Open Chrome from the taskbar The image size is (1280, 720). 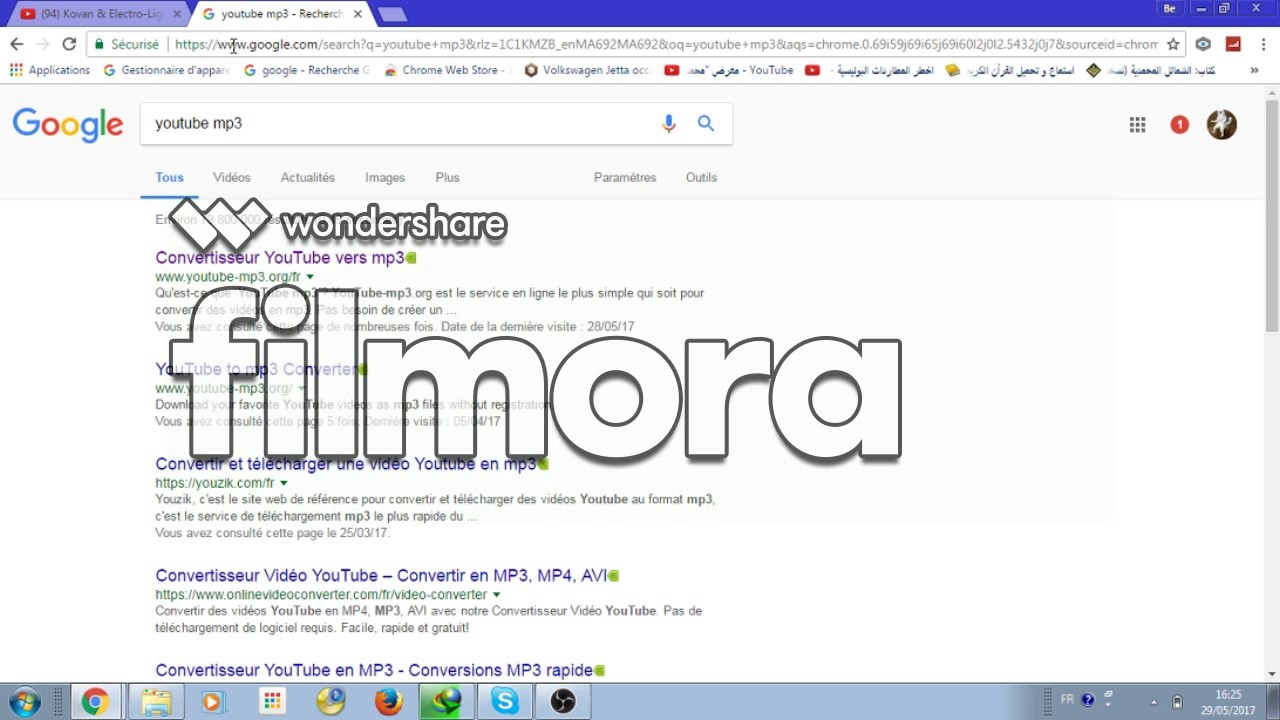tap(95, 702)
